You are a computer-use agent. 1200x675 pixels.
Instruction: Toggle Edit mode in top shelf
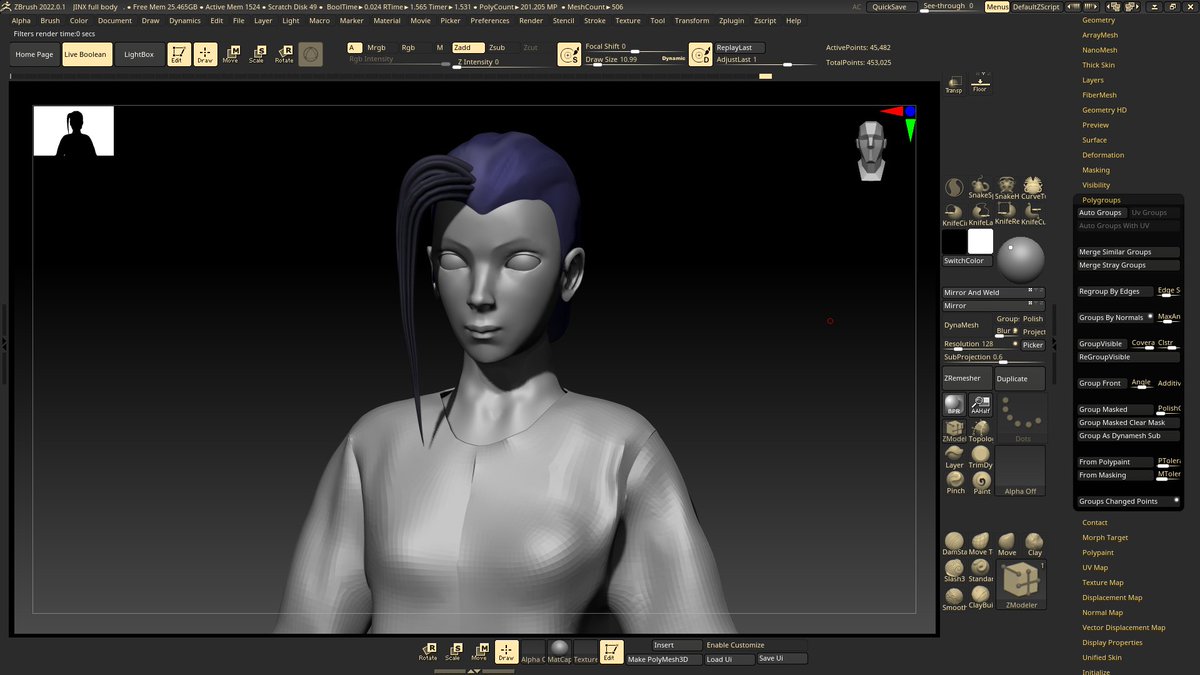coord(179,54)
